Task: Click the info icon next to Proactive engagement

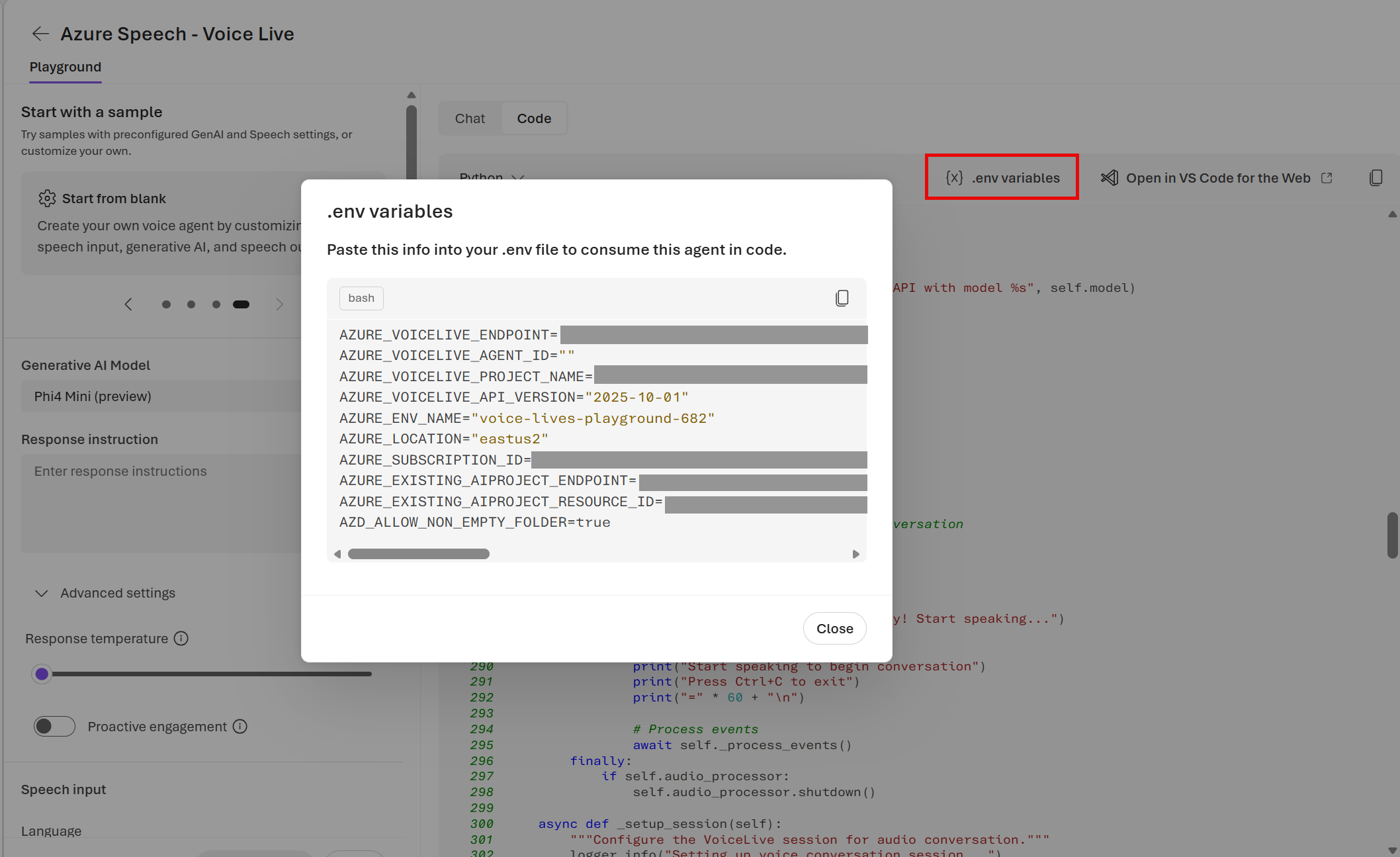Action: point(240,727)
